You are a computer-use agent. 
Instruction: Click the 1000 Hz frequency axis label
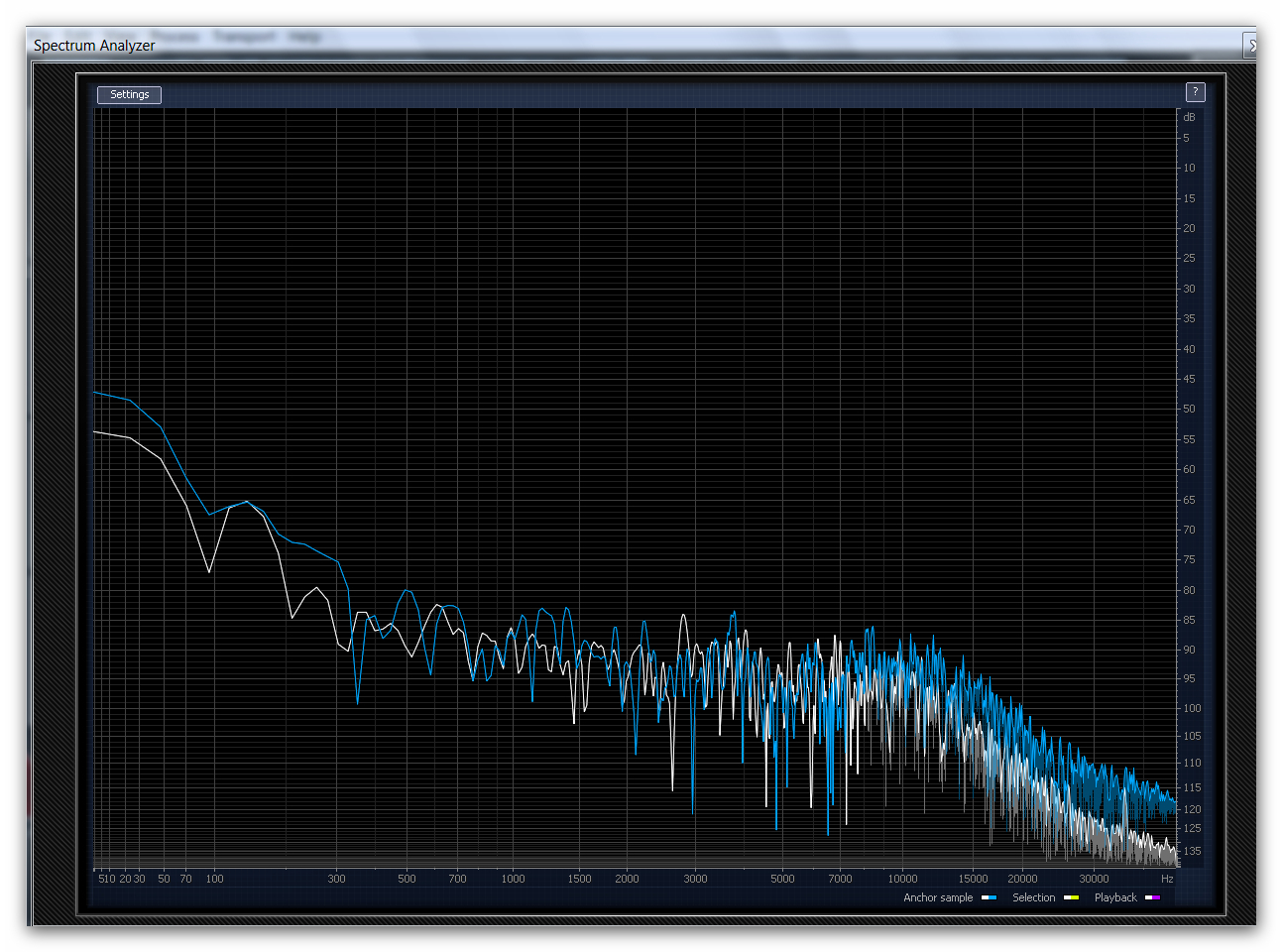[513, 879]
